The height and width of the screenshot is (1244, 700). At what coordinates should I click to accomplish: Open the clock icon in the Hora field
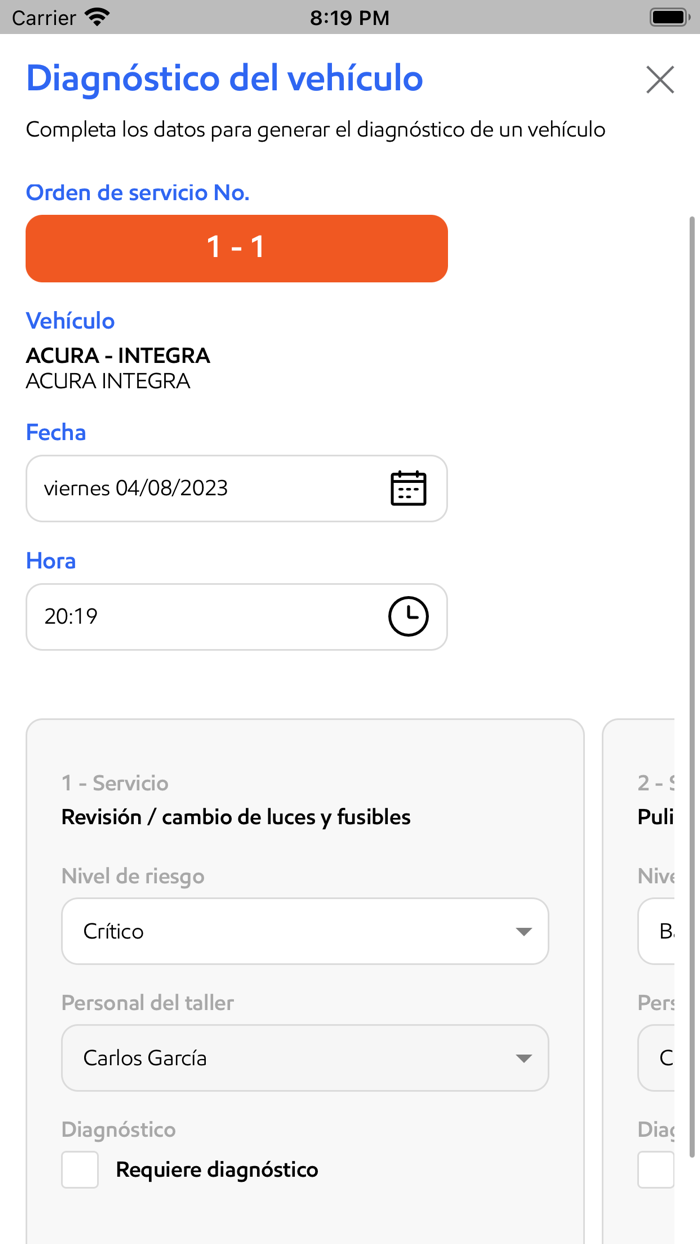[x=408, y=617]
